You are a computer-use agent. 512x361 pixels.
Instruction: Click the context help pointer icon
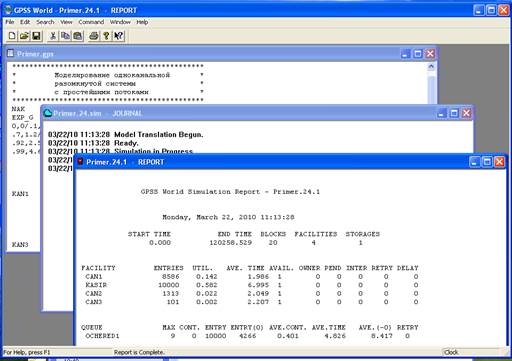point(119,36)
